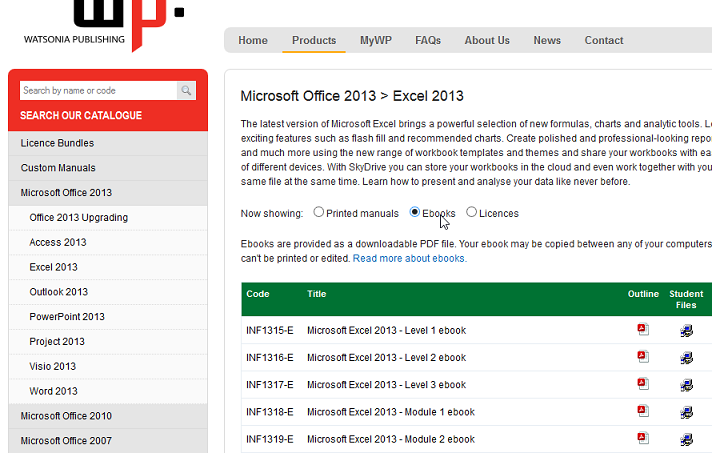The width and height of the screenshot is (712, 453).
Task: Click the Student Files column header
Action: pos(686,300)
